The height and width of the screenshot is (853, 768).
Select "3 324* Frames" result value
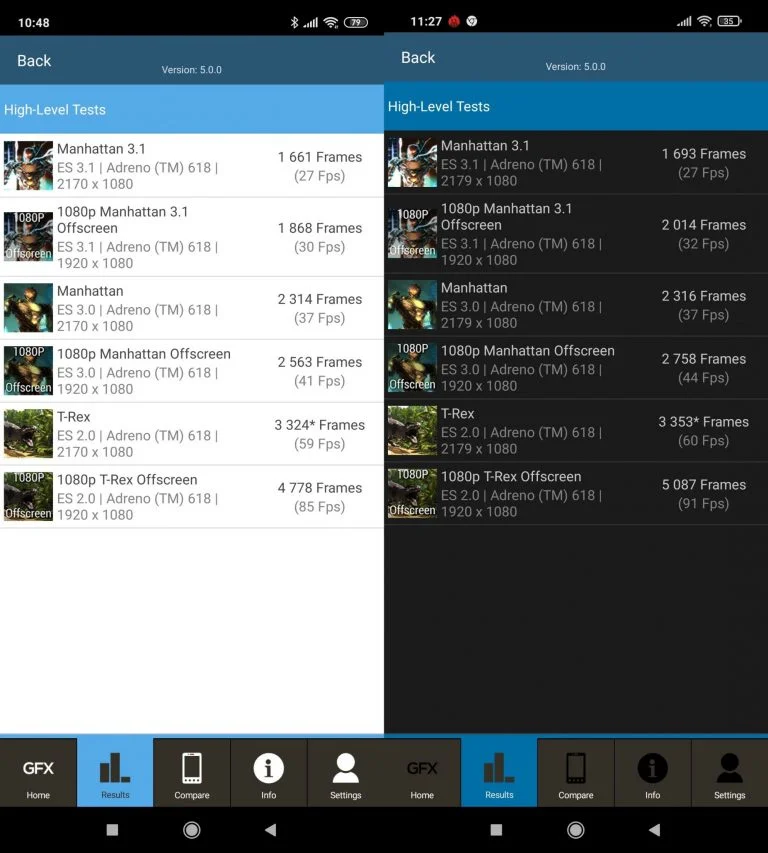click(x=320, y=425)
